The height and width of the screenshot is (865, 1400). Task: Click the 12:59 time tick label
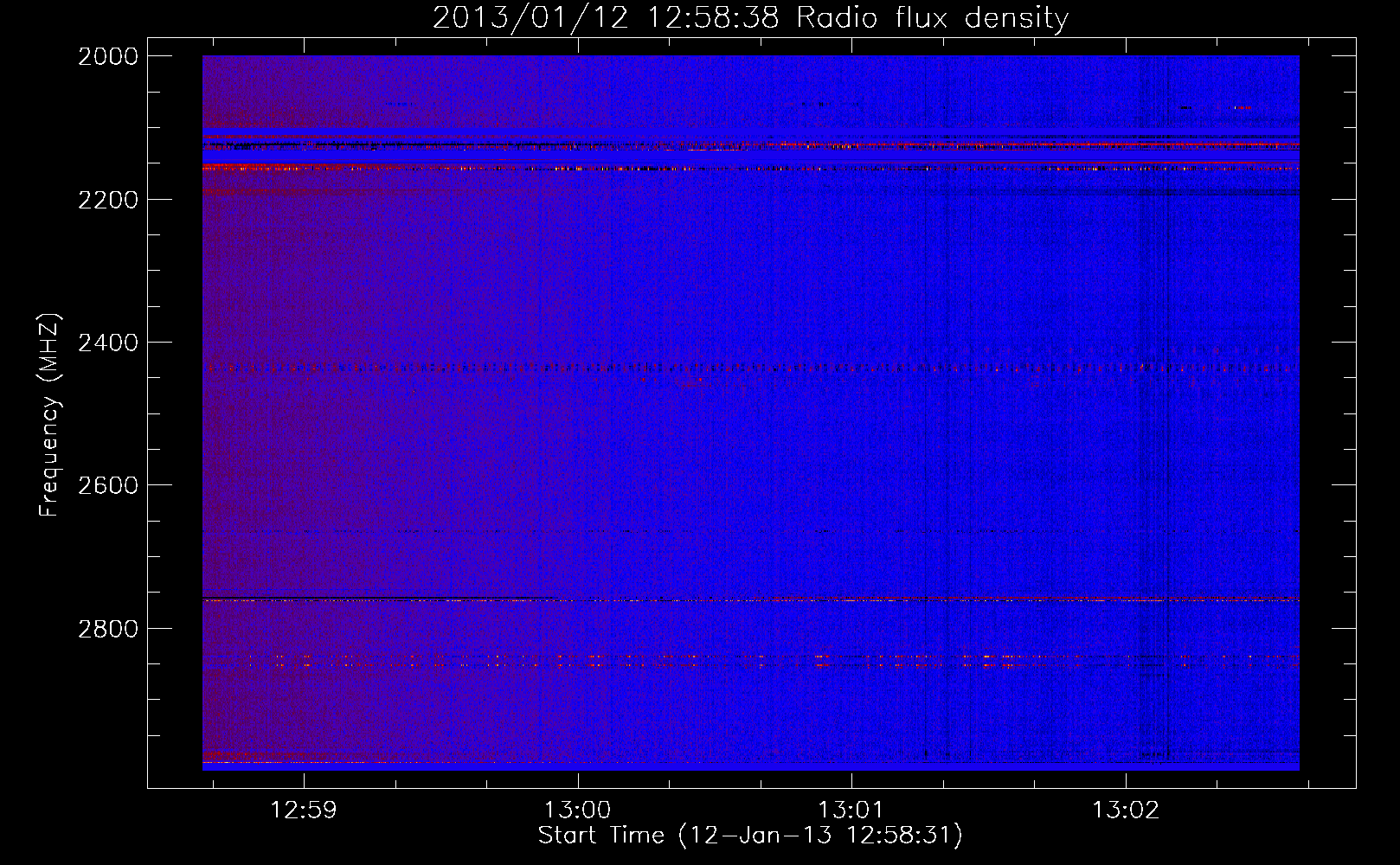point(304,811)
